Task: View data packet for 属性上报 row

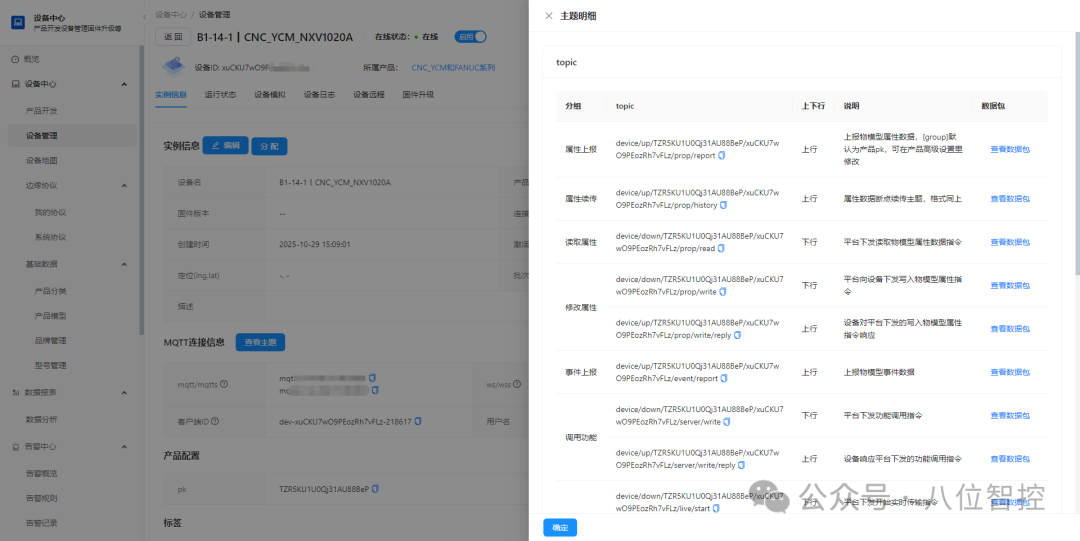Action: point(1010,150)
